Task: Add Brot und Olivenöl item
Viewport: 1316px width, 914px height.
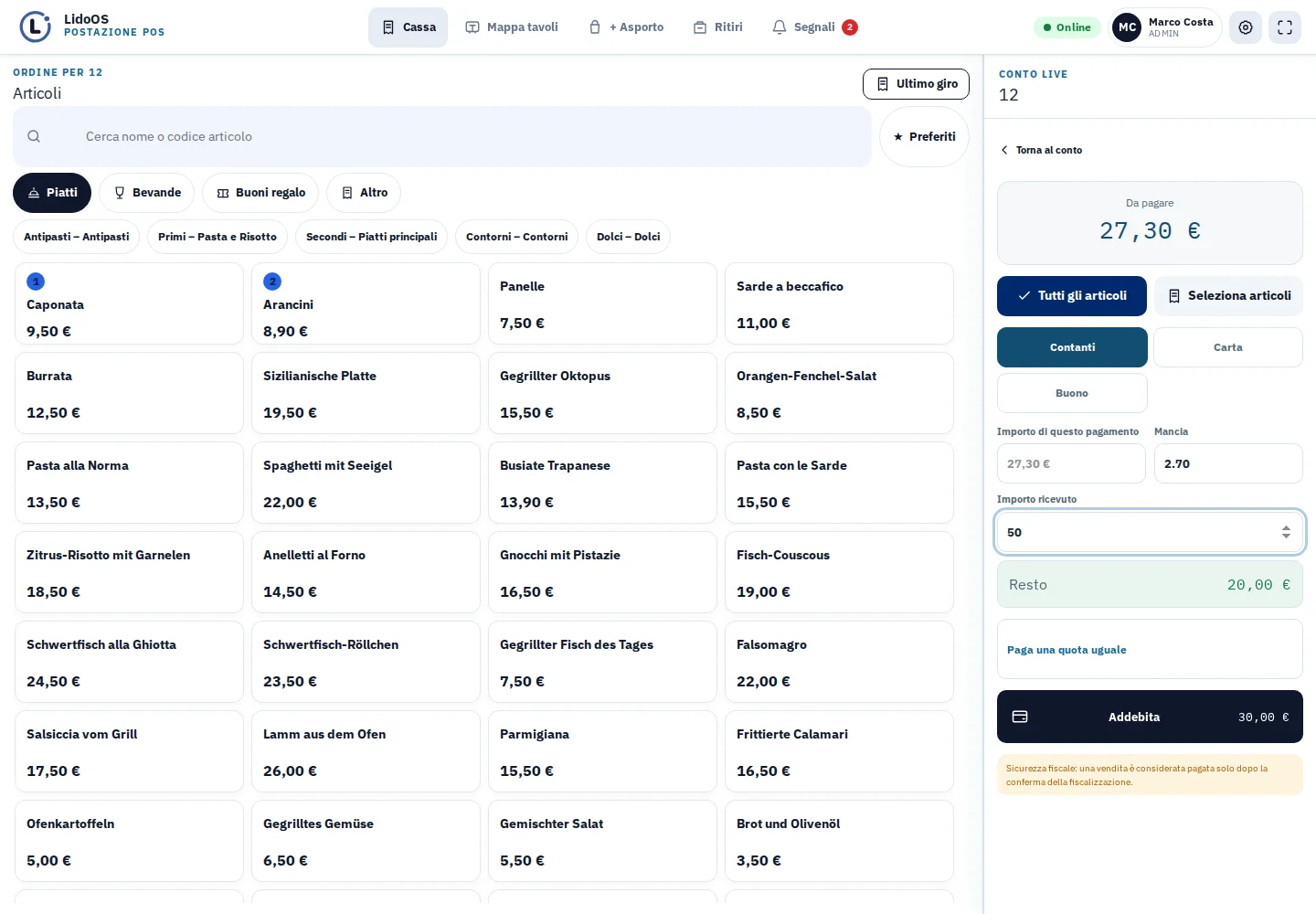Action: click(x=839, y=841)
